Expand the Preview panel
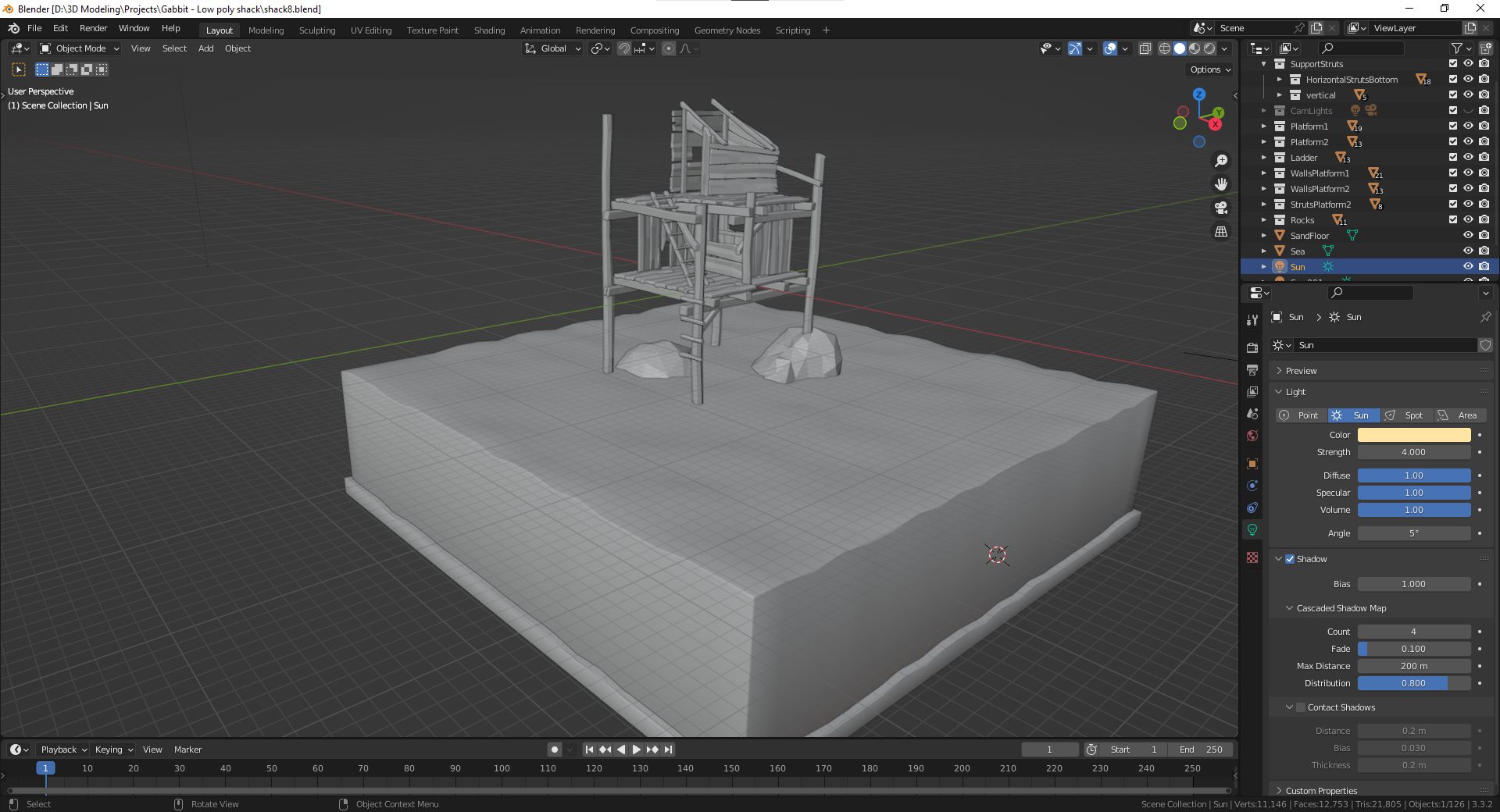Viewport: 1500px width, 812px height. (x=1301, y=371)
